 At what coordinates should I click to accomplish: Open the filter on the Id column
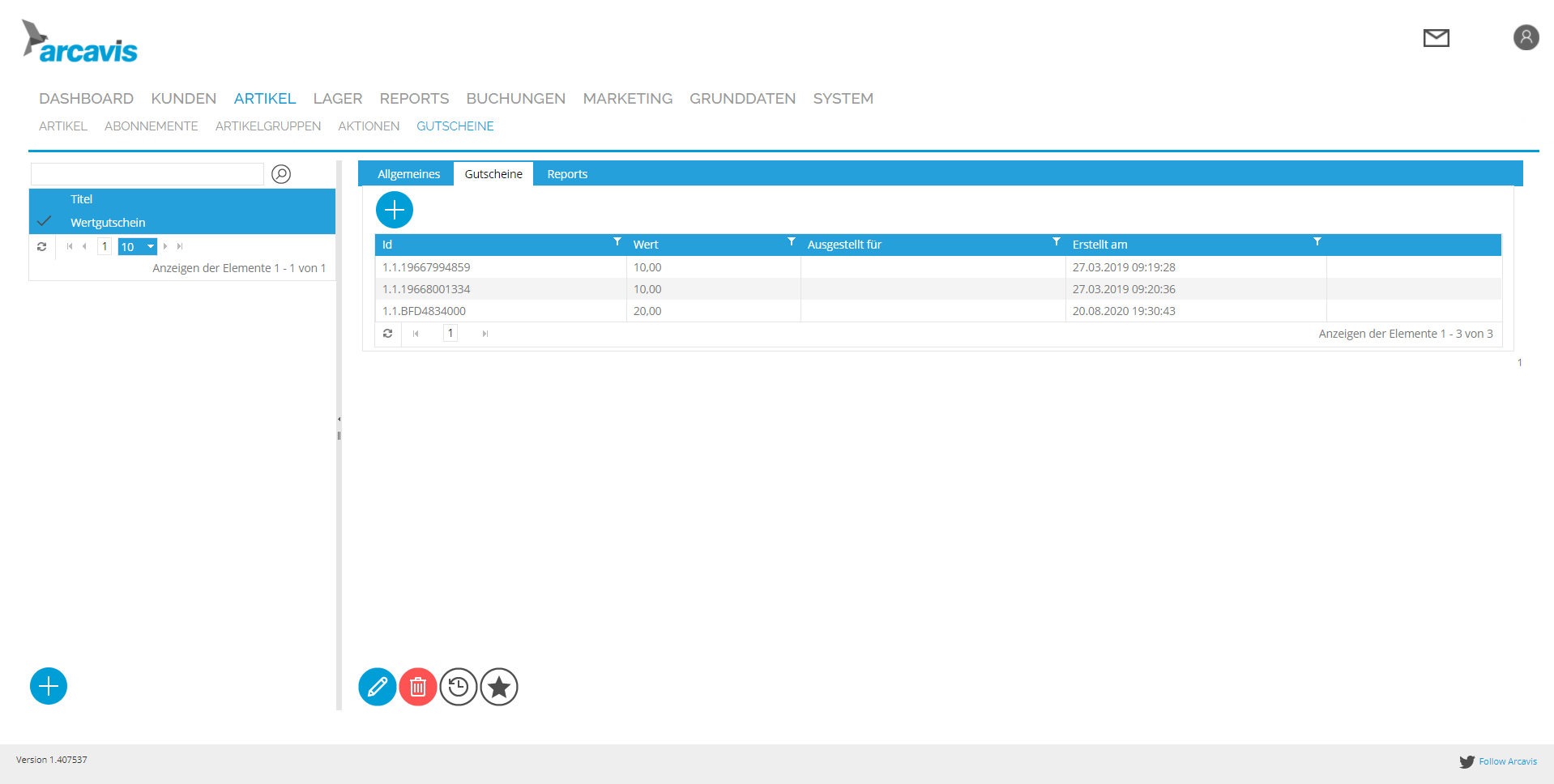tap(617, 241)
